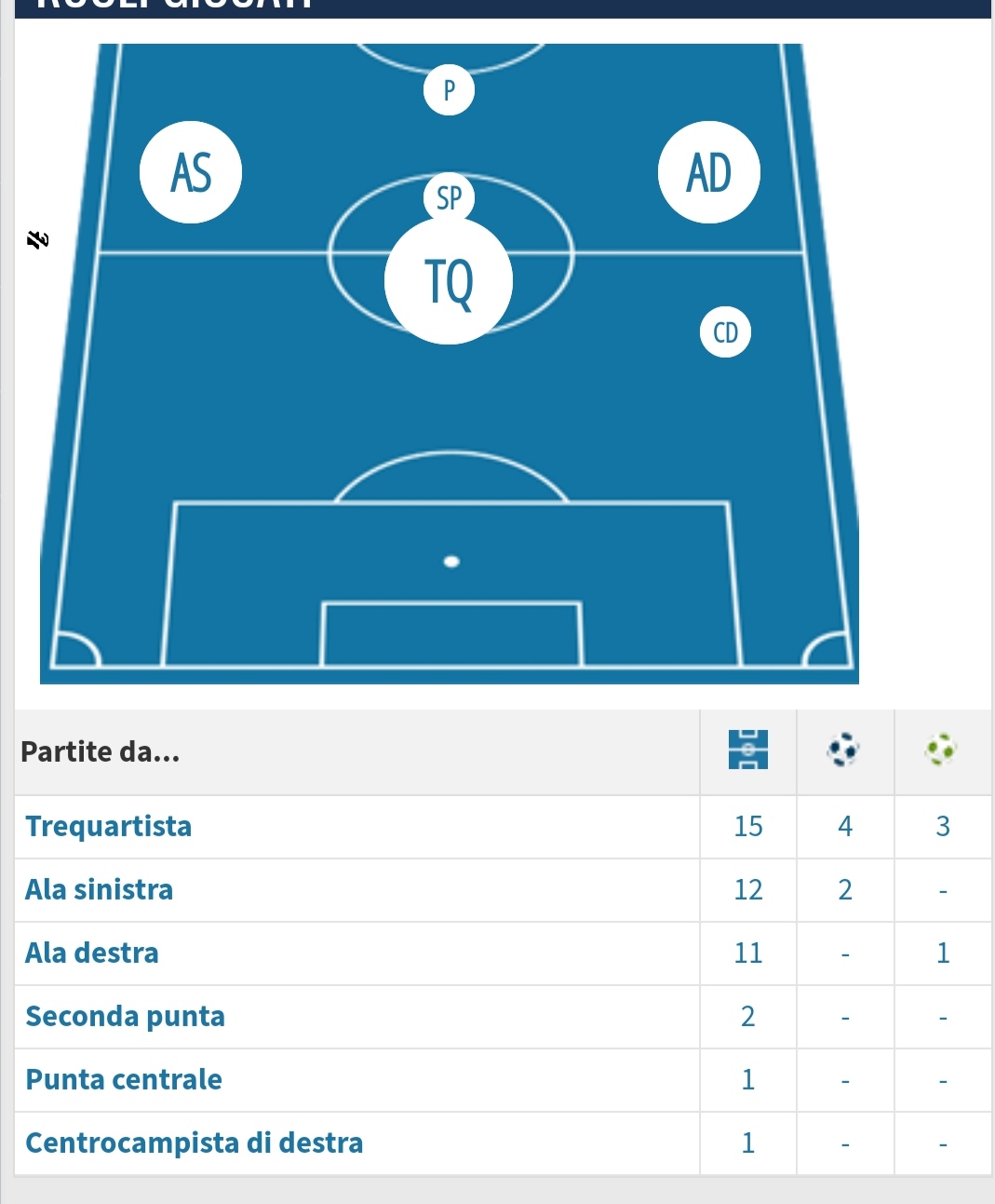Click the P central striker marker

[x=449, y=90]
